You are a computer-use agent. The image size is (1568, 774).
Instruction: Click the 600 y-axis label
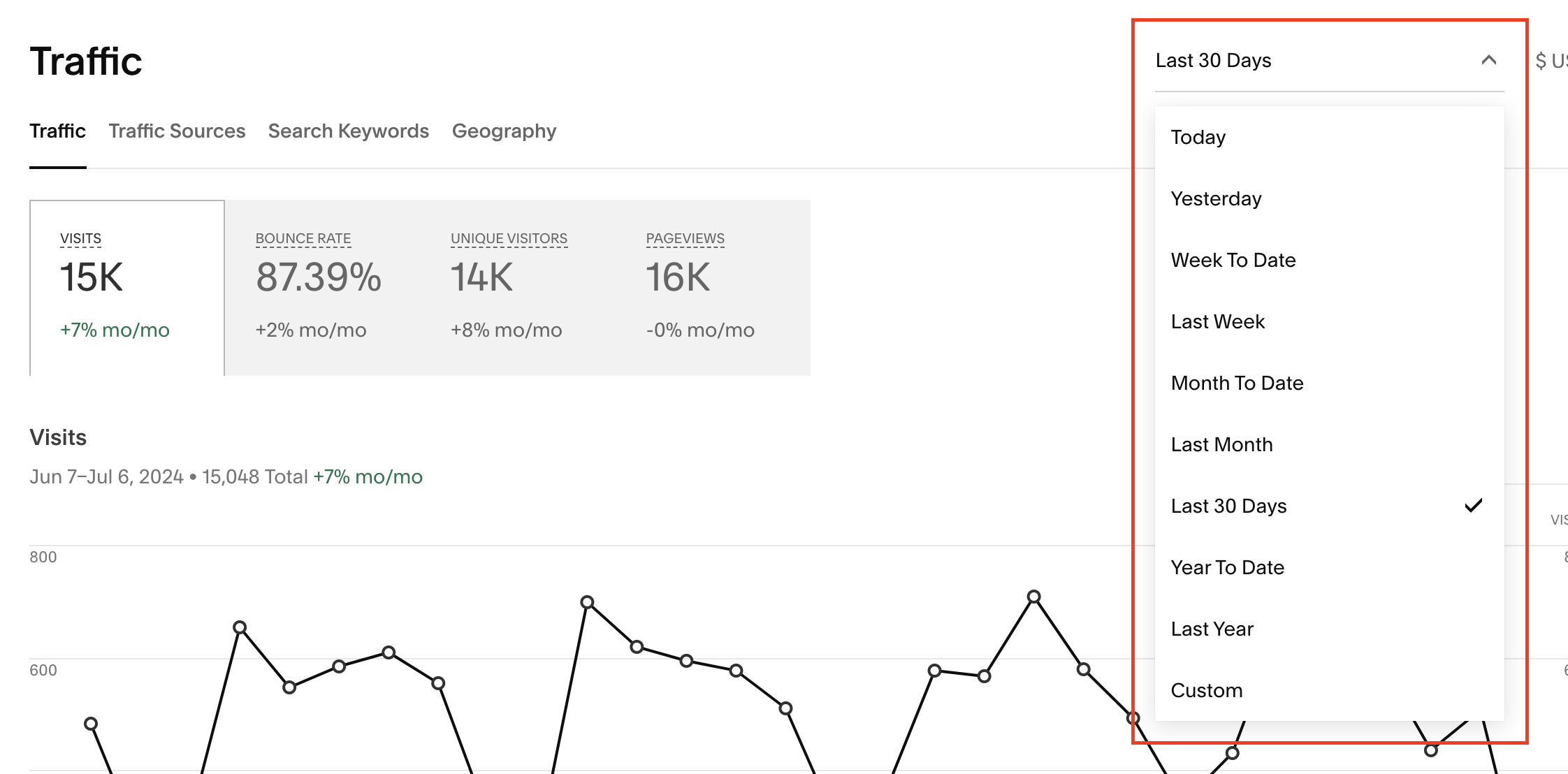point(43,670)
